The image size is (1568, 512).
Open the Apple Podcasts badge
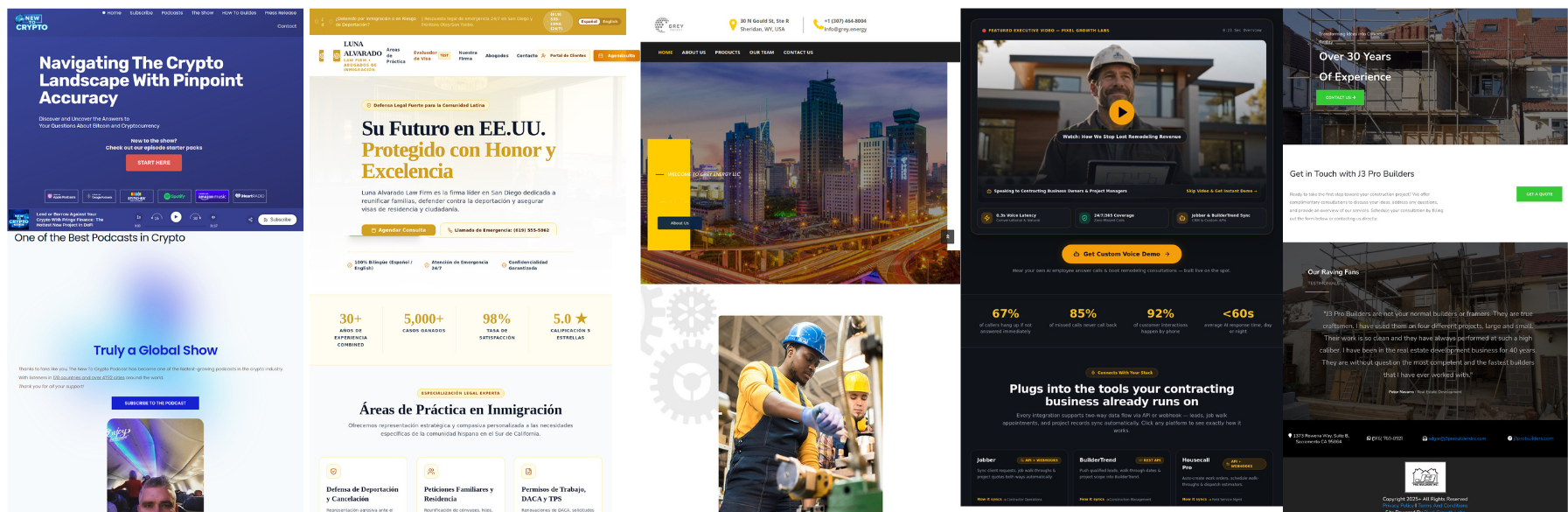click(x=62, y=196)
